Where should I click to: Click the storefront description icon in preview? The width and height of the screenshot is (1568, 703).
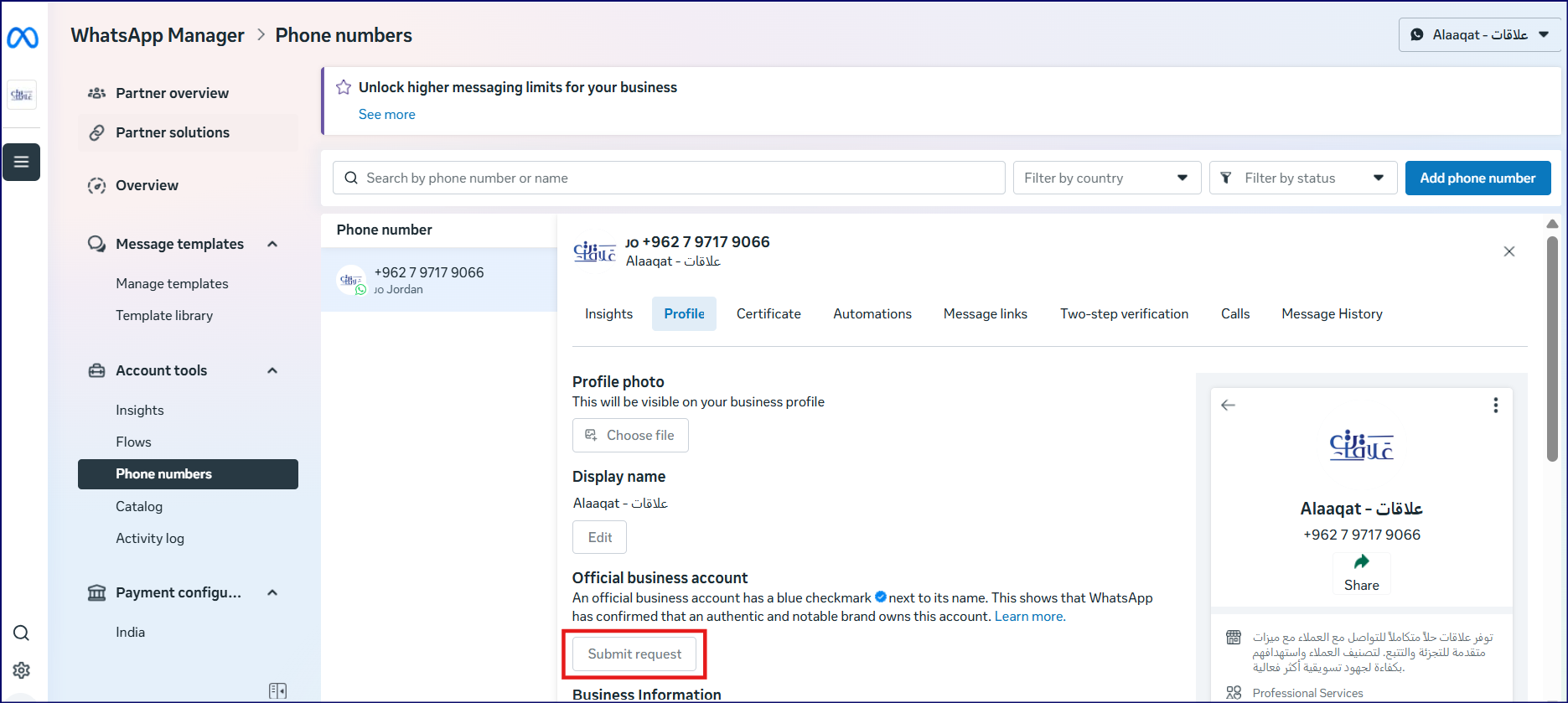(1234, 638)
